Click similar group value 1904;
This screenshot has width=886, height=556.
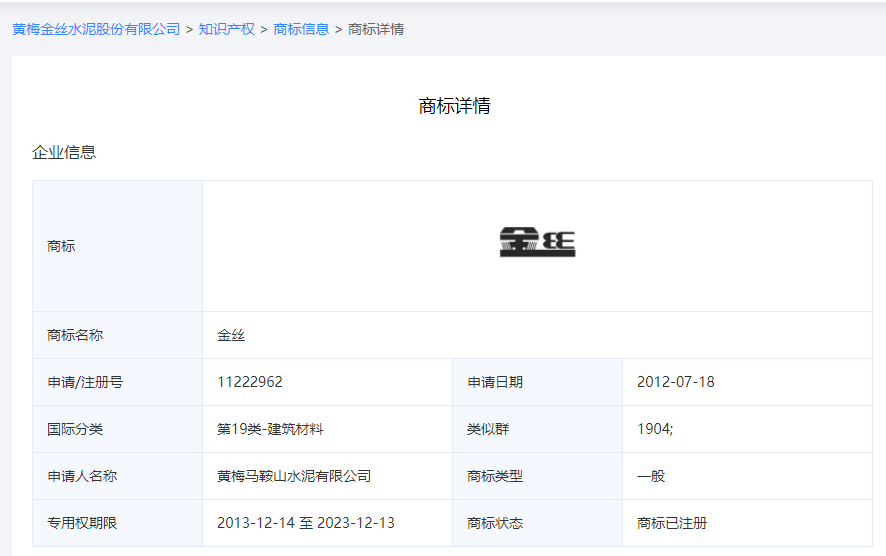[x=655, y=429]
